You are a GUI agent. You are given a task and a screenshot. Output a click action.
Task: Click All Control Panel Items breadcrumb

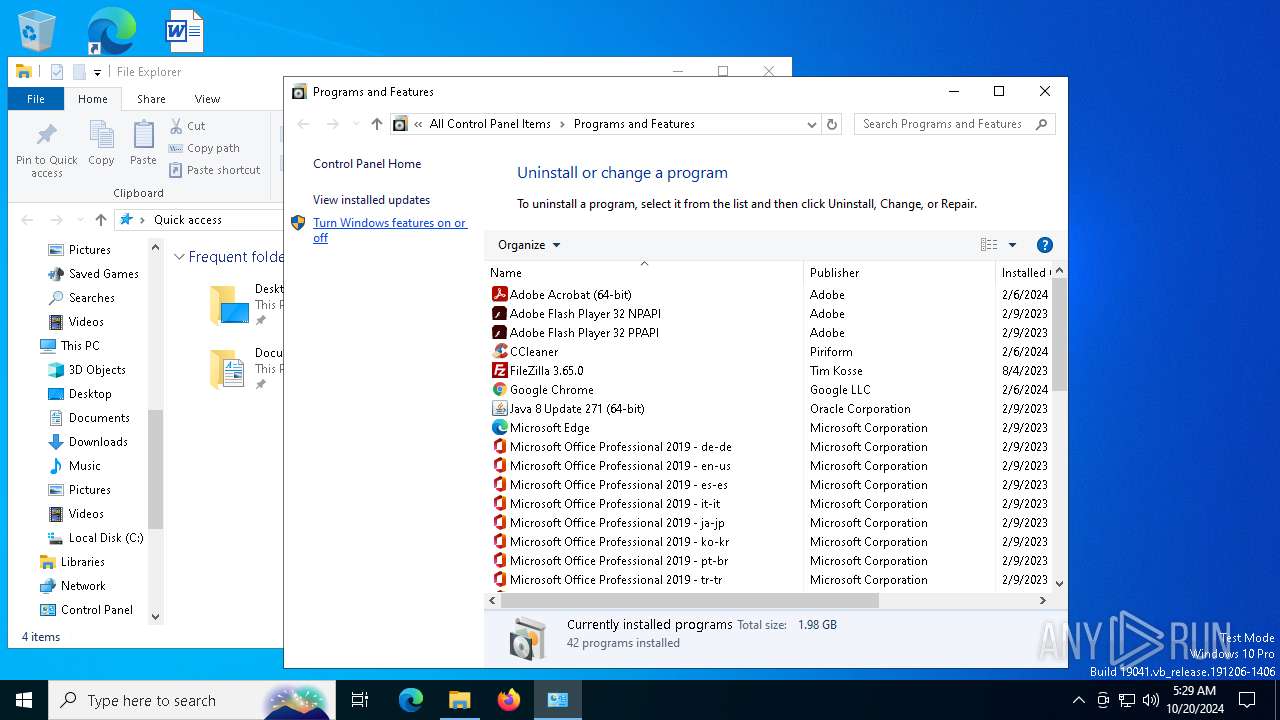point(490,124)
